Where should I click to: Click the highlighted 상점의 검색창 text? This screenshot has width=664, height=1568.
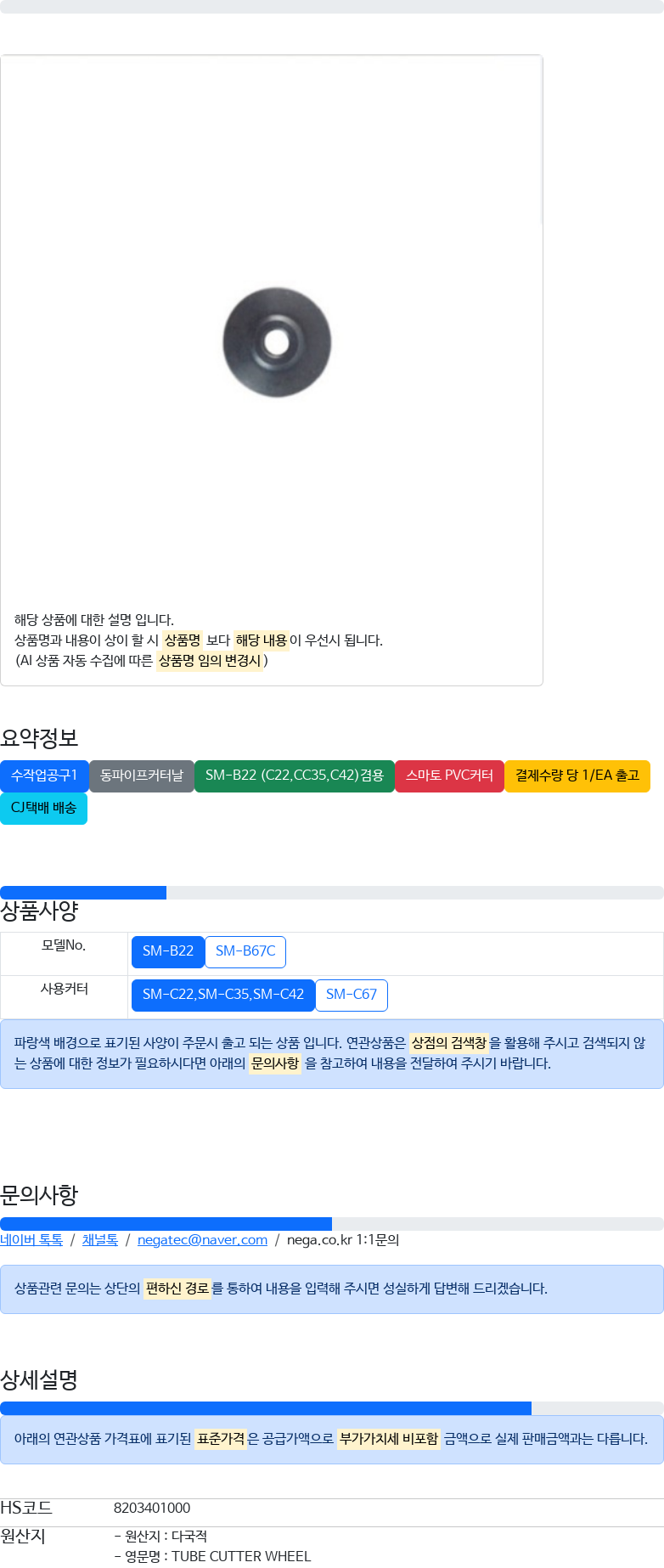[448, 1043]
